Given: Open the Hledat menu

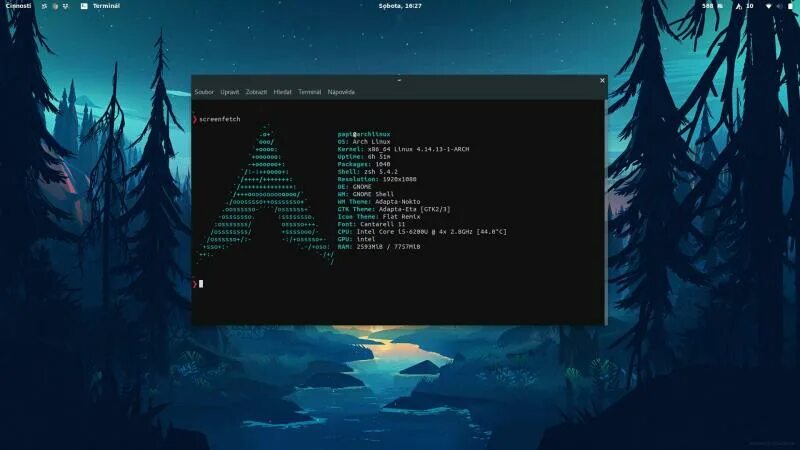Looking at the screenshot, I should pos(282,92).
